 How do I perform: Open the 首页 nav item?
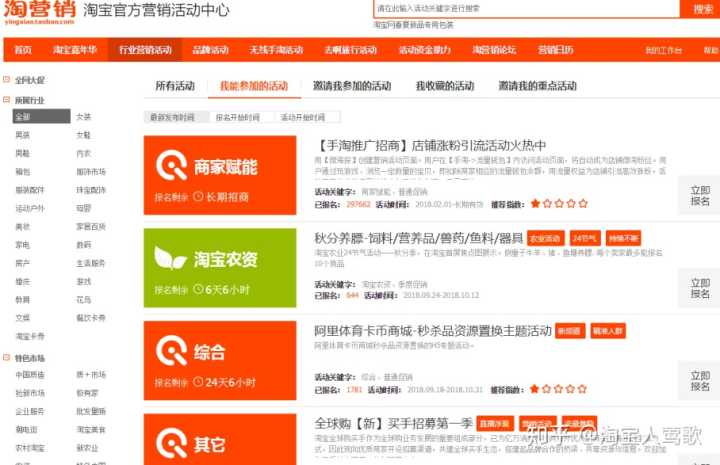click(23, 50)
